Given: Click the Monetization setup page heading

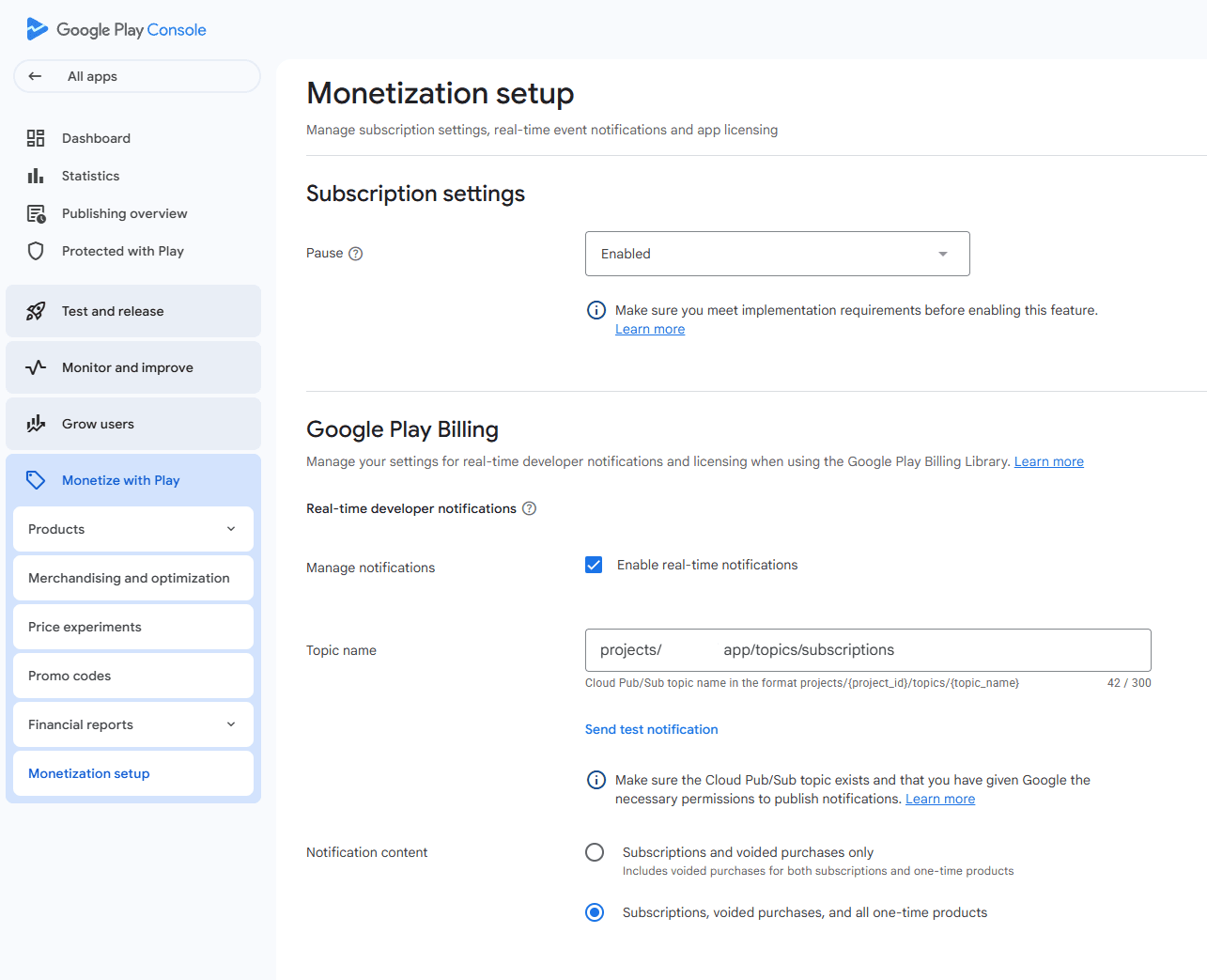Looking at the screenshot, I should tap(440, 93).
